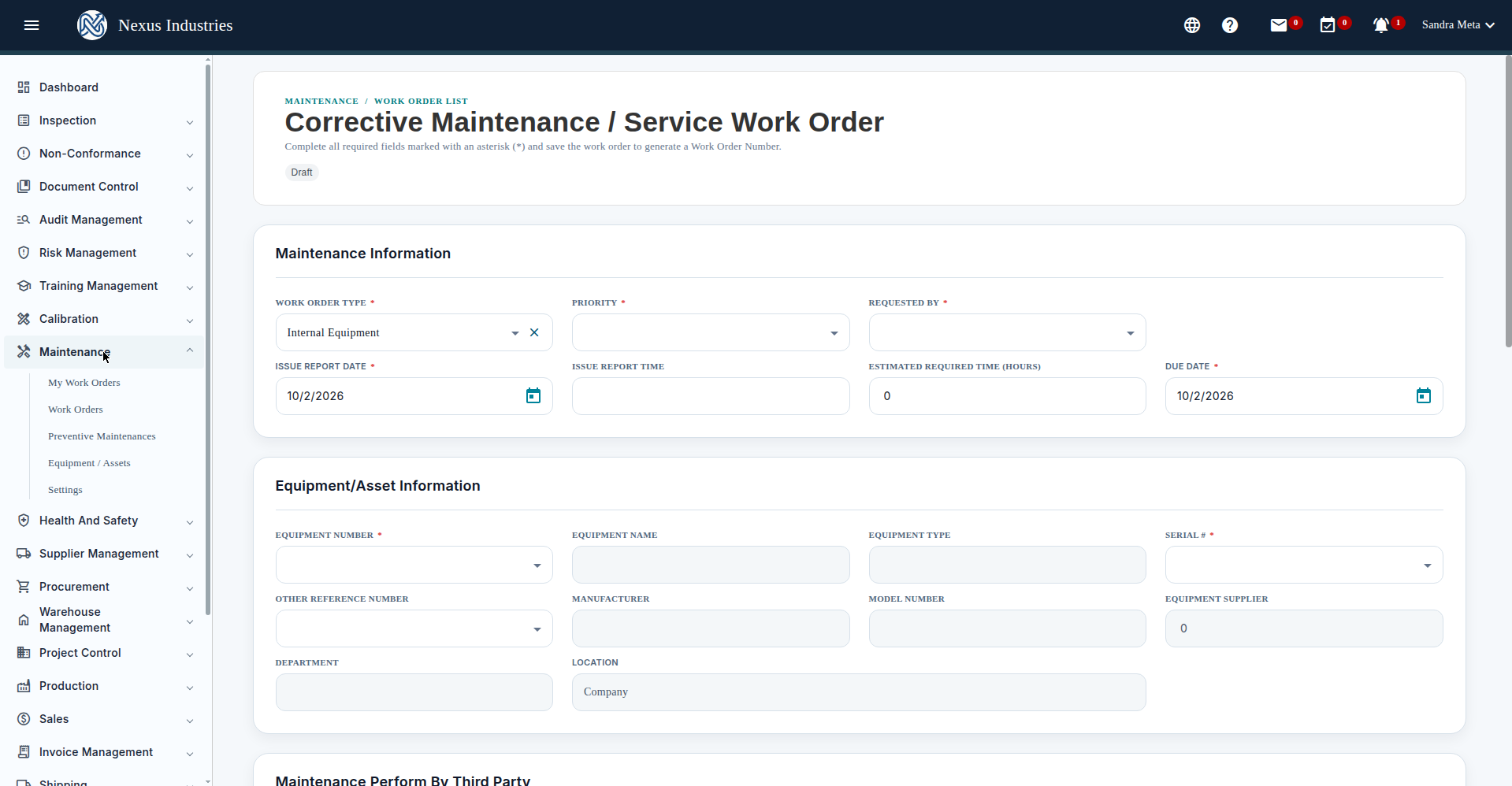
Task: Click the Dashboard sidebar icon
Action: point(24,87)
